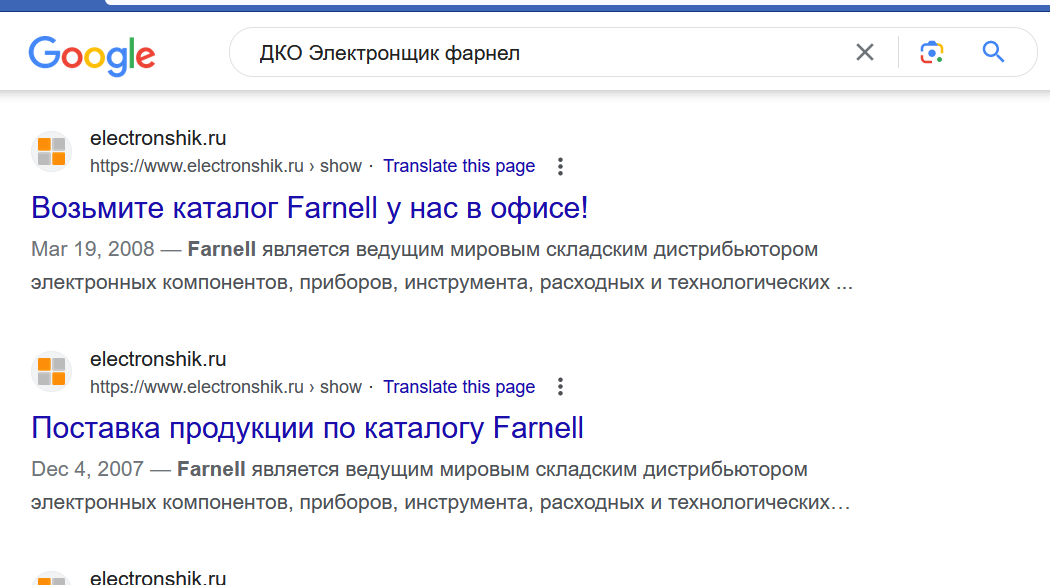
Task: Click second result's URL breadcrumb
Action: tap(225, 387)
